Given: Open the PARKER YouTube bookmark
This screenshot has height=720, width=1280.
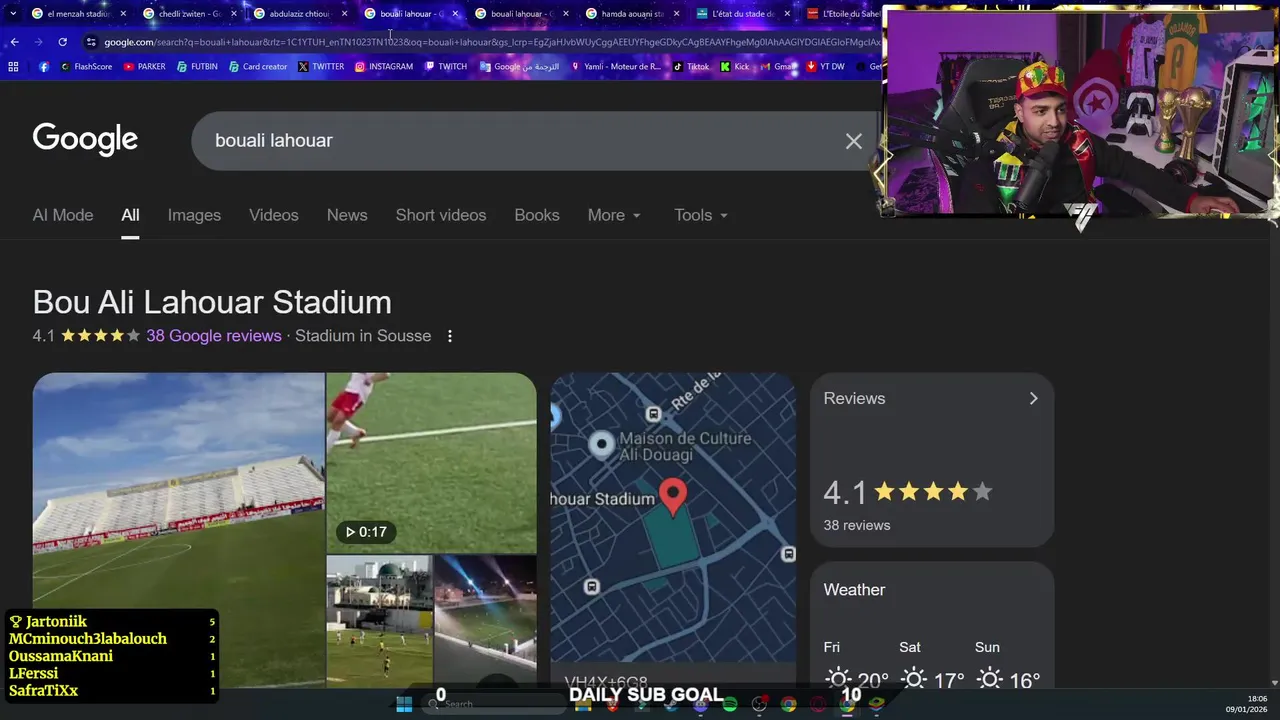Looking at the screenshot, I should 145,67.
